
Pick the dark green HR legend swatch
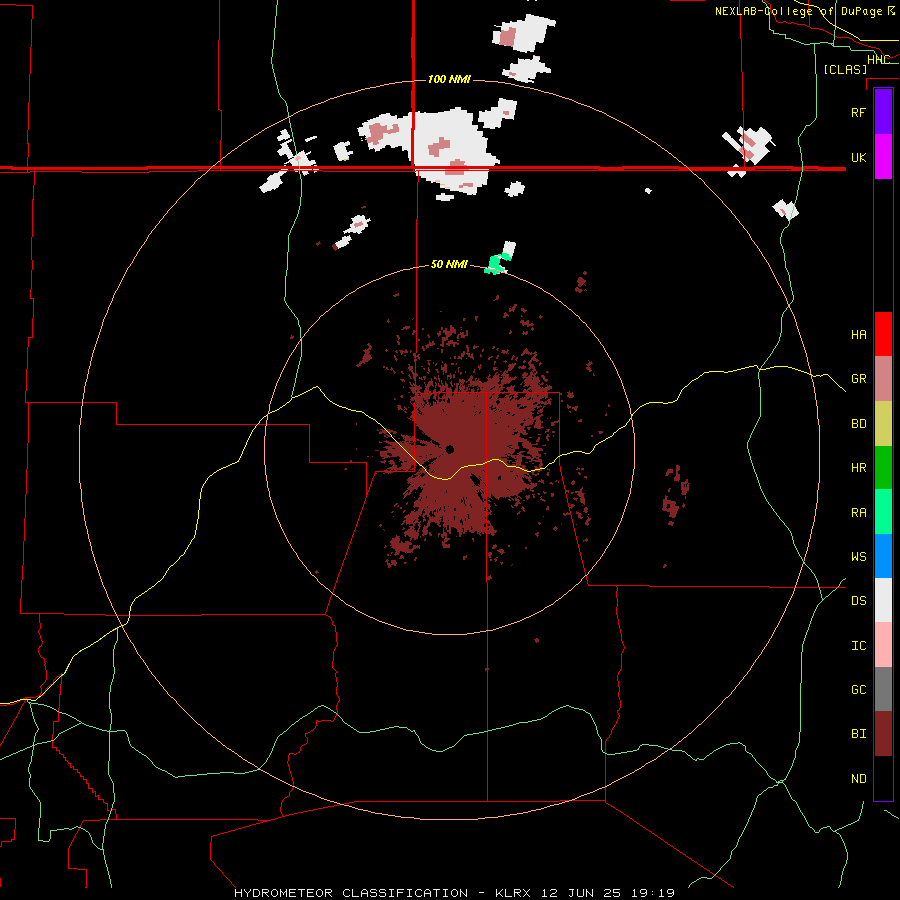[x=883, y=467]
